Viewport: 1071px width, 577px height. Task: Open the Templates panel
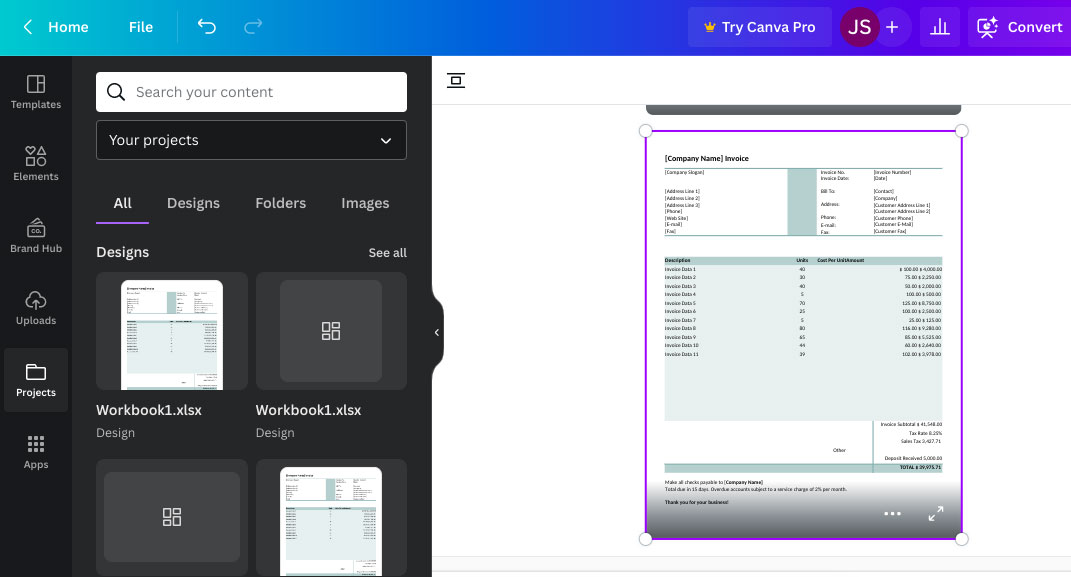(36, 92)
